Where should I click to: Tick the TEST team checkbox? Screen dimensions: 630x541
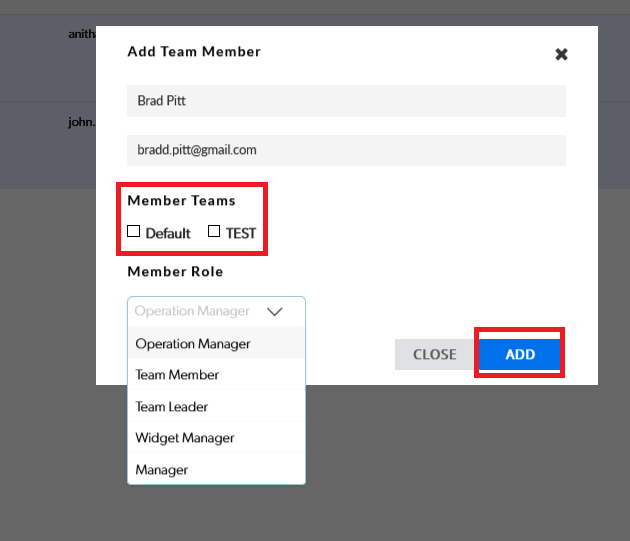tap(214, 232)
